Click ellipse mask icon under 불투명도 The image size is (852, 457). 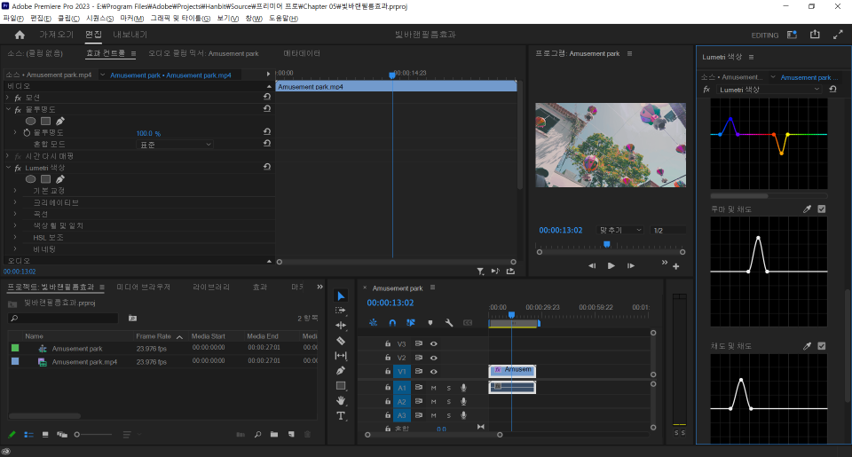coord(31,121)
